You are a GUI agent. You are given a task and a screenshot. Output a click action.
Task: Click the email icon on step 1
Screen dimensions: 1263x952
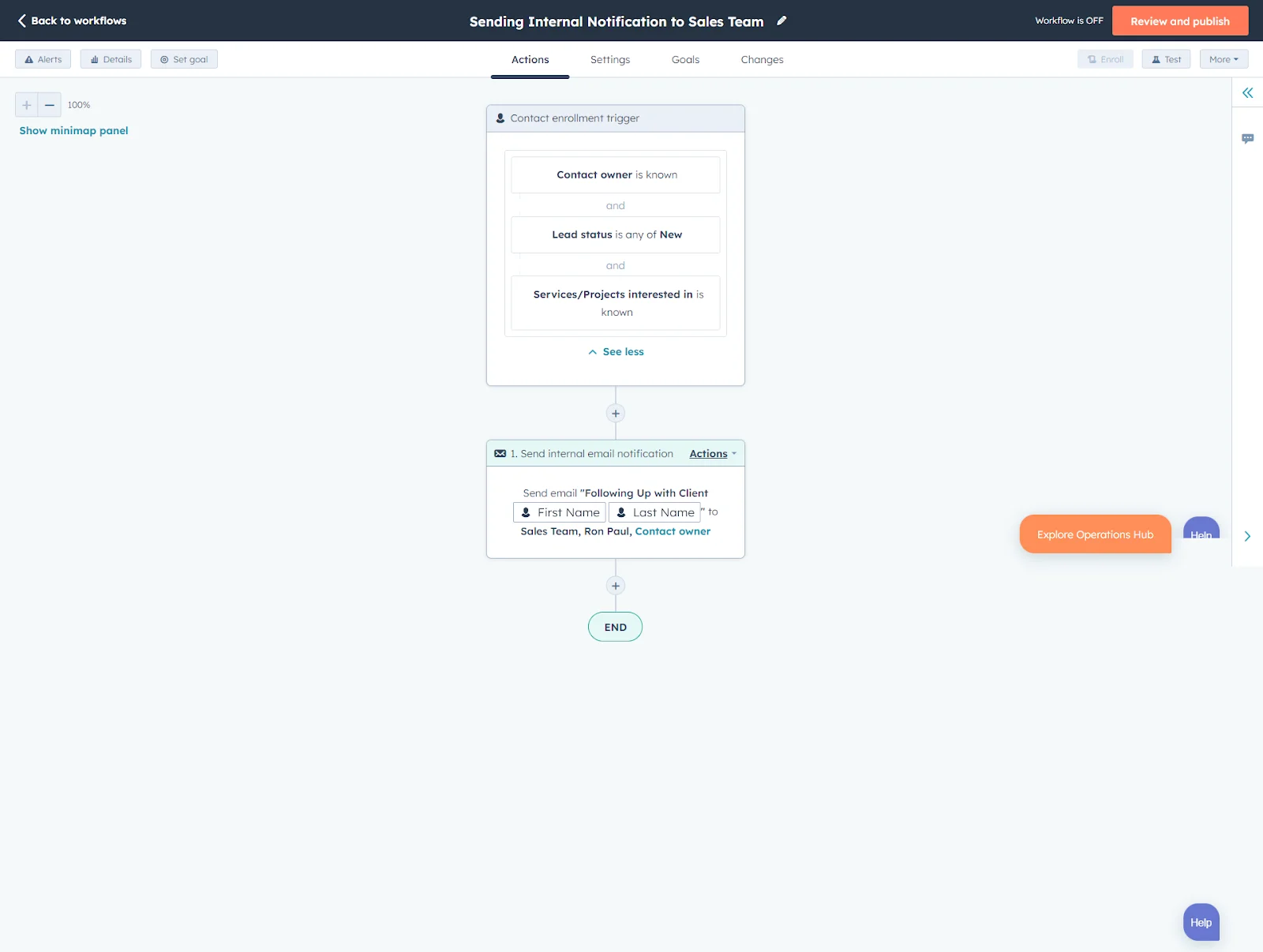click(500, 453)
